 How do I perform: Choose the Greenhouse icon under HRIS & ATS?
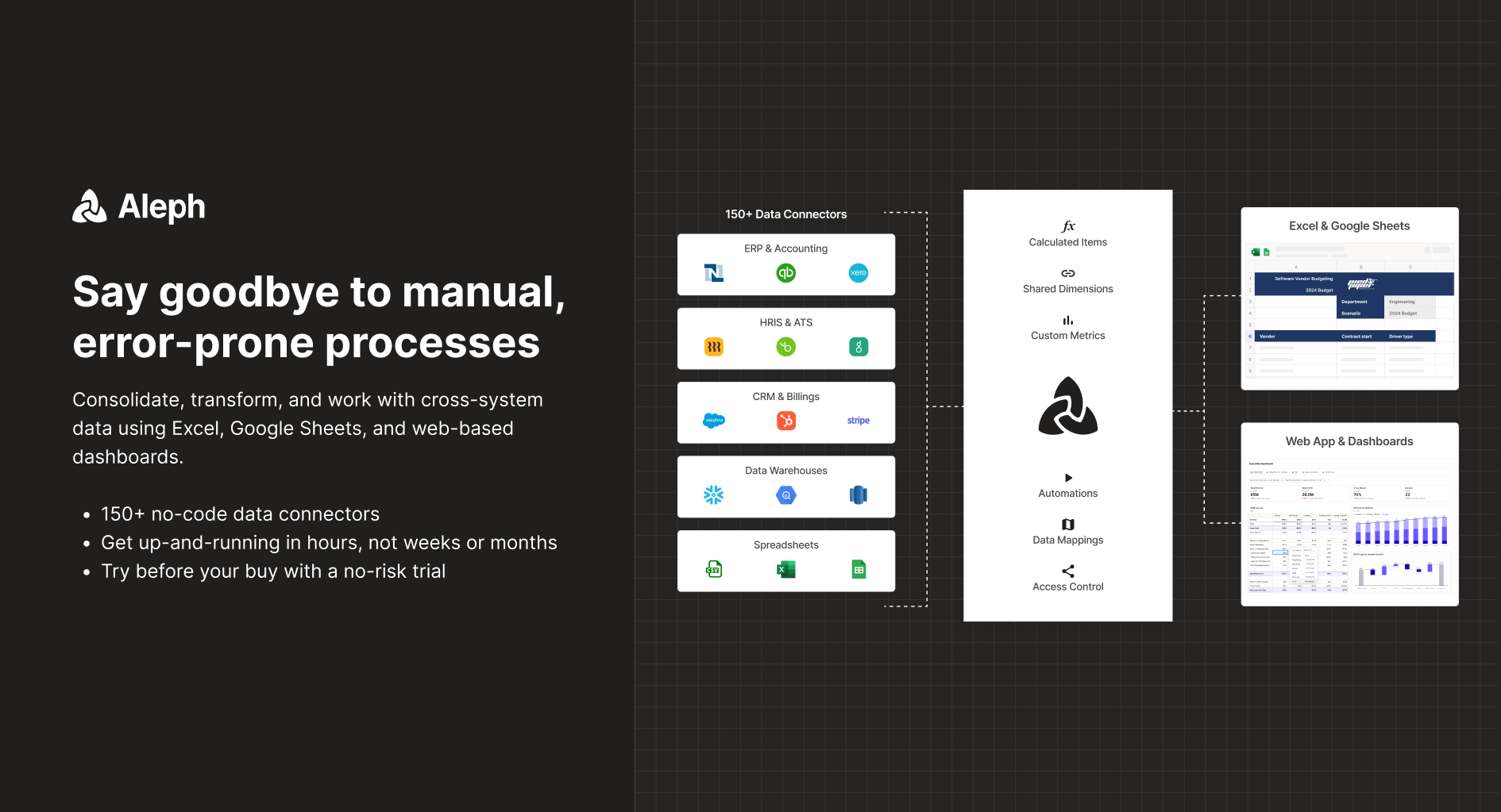pyautogui.click(x=859, y=347)
